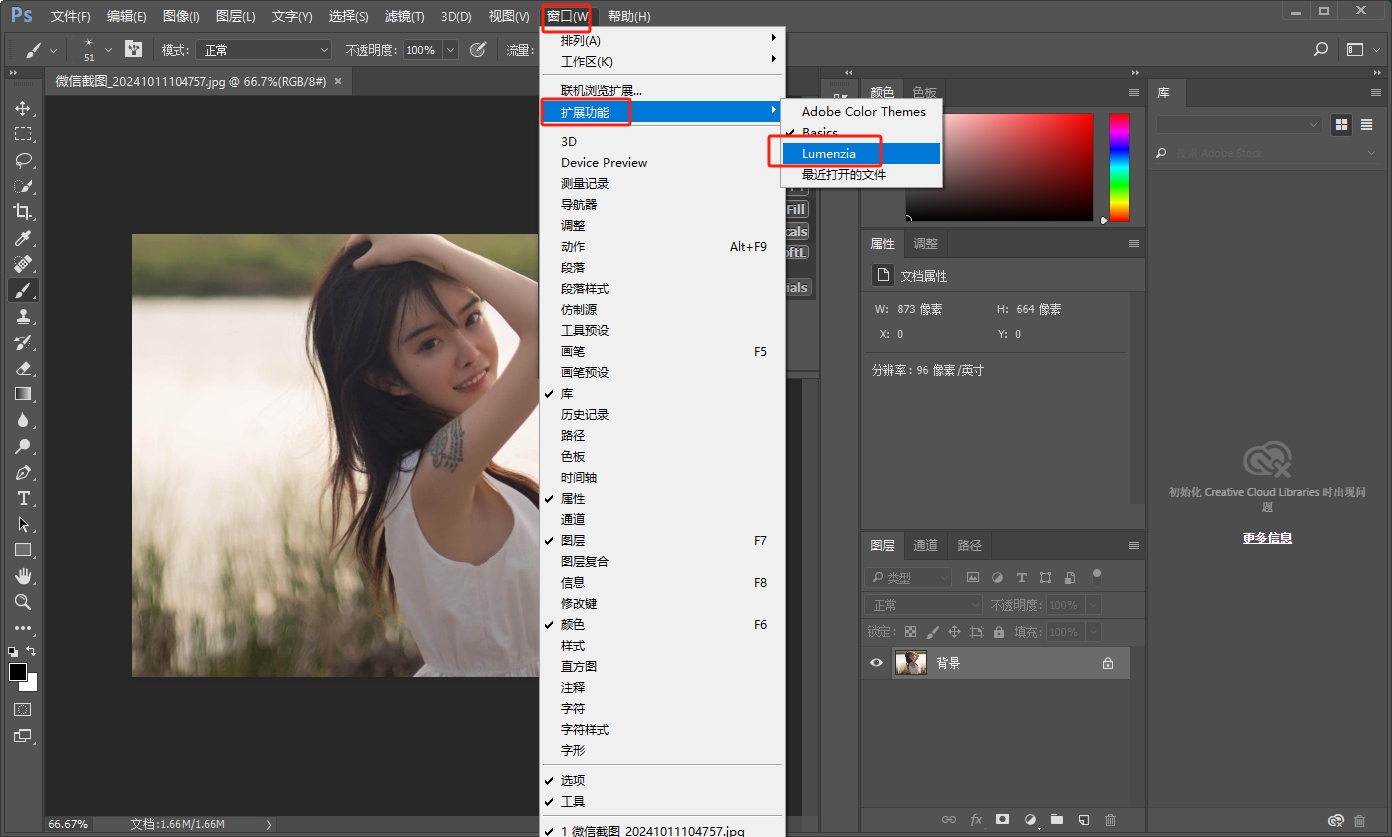
Task: Click the rainbow hue slider strip
Action: coord(1119,167)
